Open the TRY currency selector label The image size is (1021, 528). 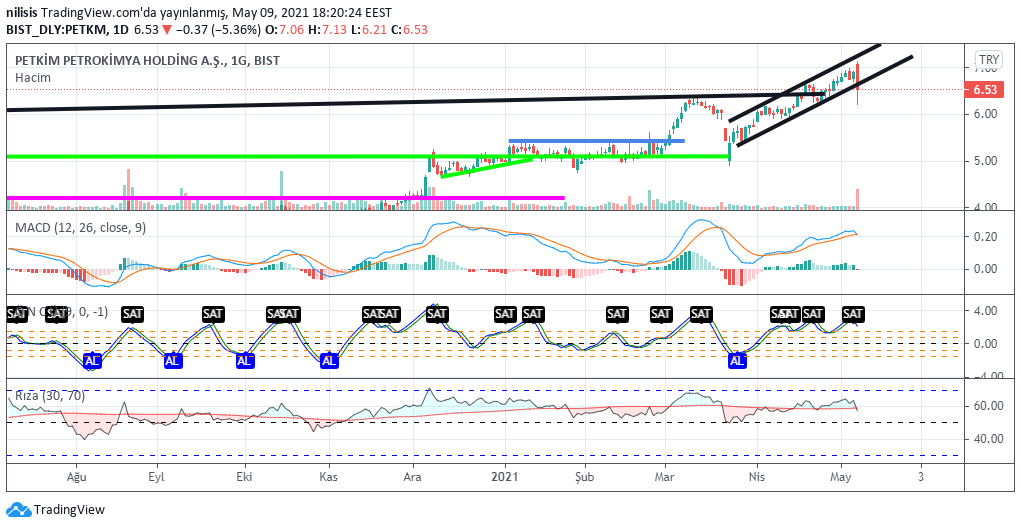[986, 58]
